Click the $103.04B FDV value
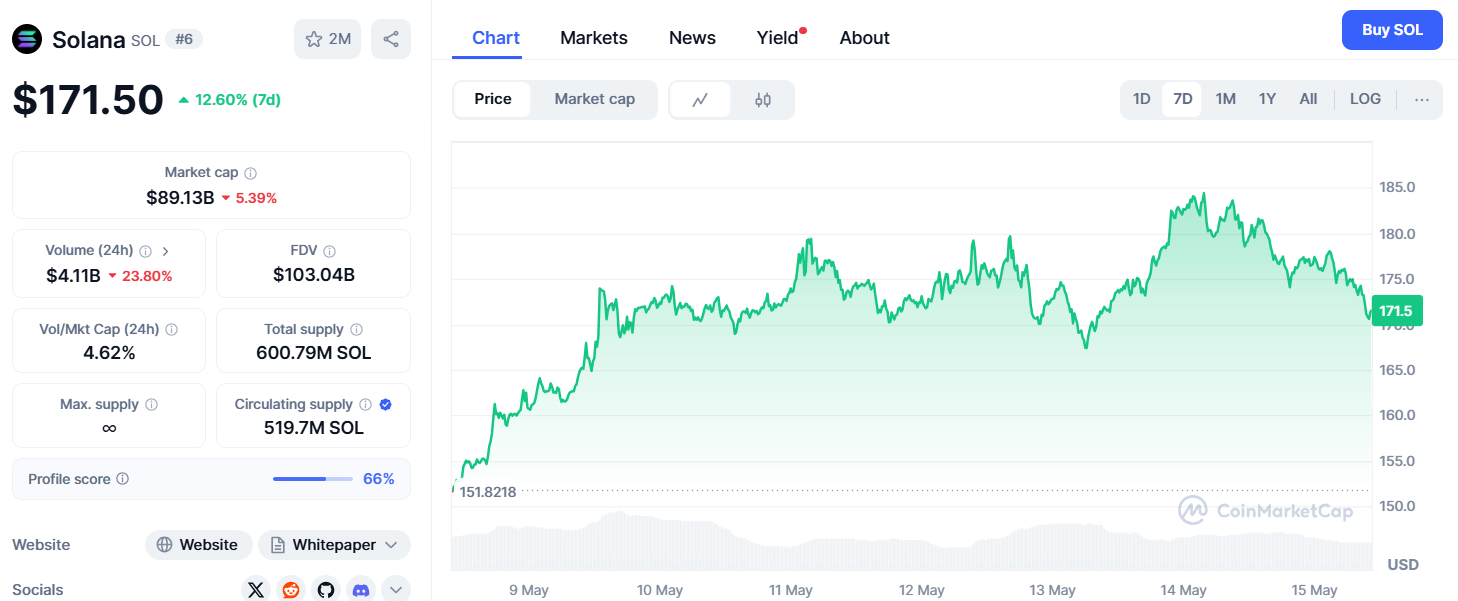Image resolution: width=1458 pixels, height=601 pixels. 314,275
